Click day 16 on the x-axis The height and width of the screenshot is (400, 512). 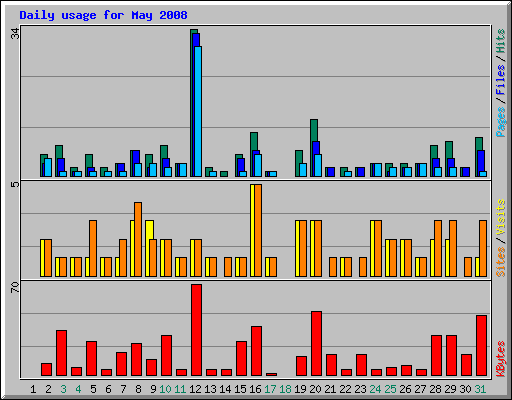(x=255, y=389)
